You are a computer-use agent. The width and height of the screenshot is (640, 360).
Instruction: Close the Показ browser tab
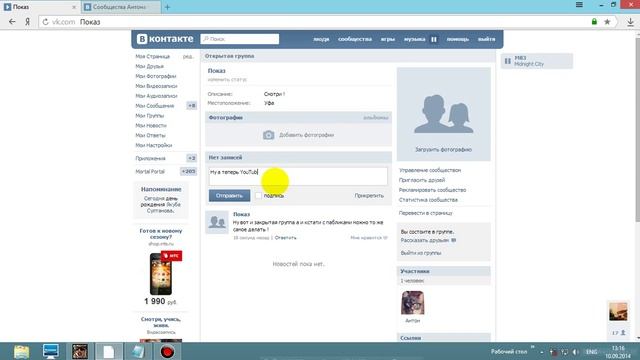coord(74,7)
